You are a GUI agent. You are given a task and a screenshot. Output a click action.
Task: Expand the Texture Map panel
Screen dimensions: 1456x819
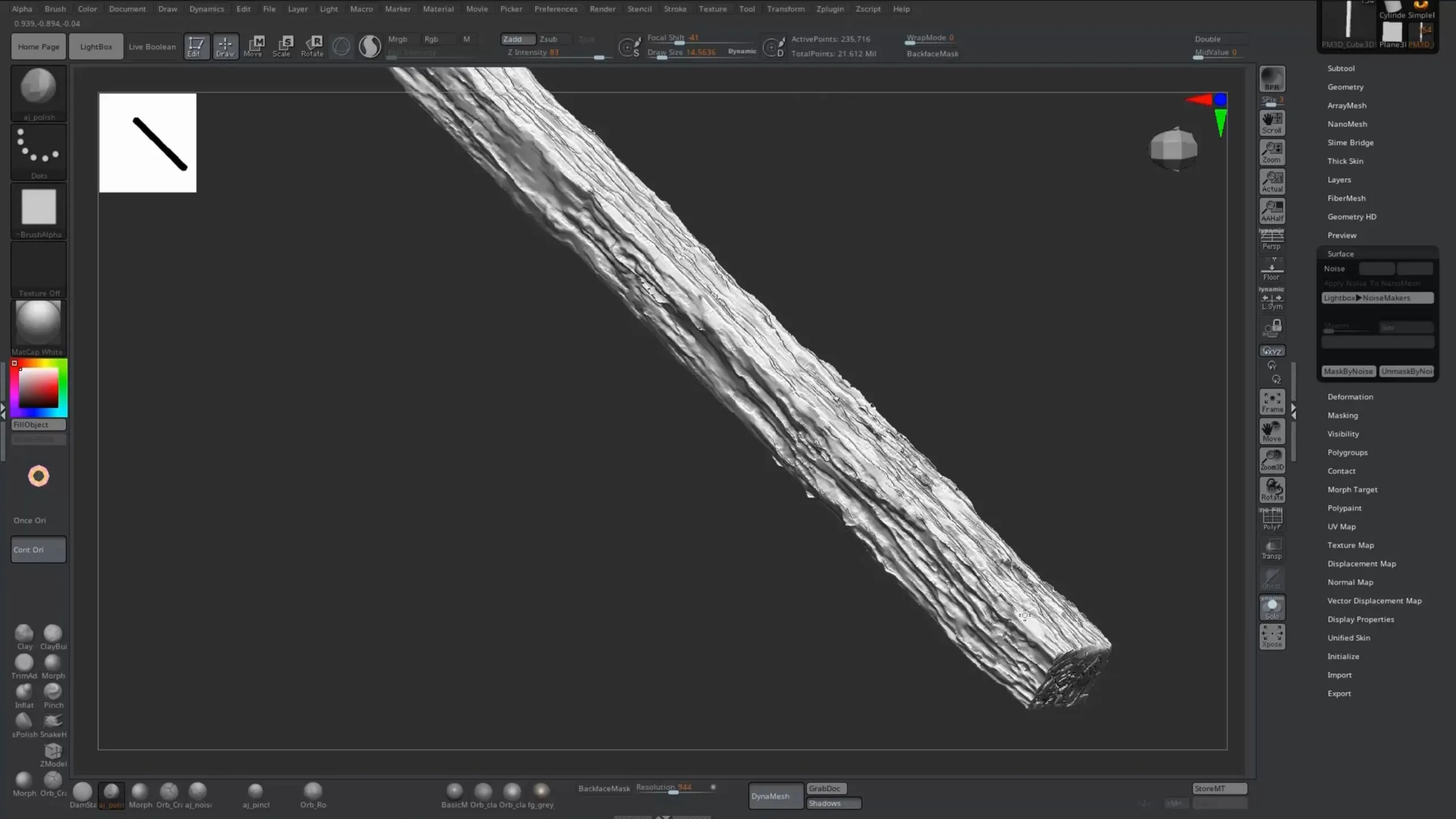coord(1351,545)
